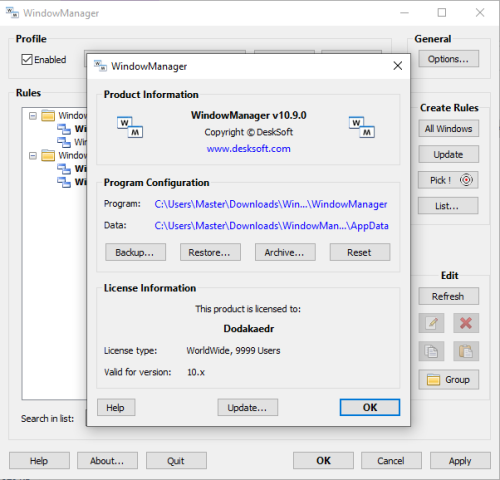Select second window rule icon under first folder

pyautogui.click(x=64, y=142)
